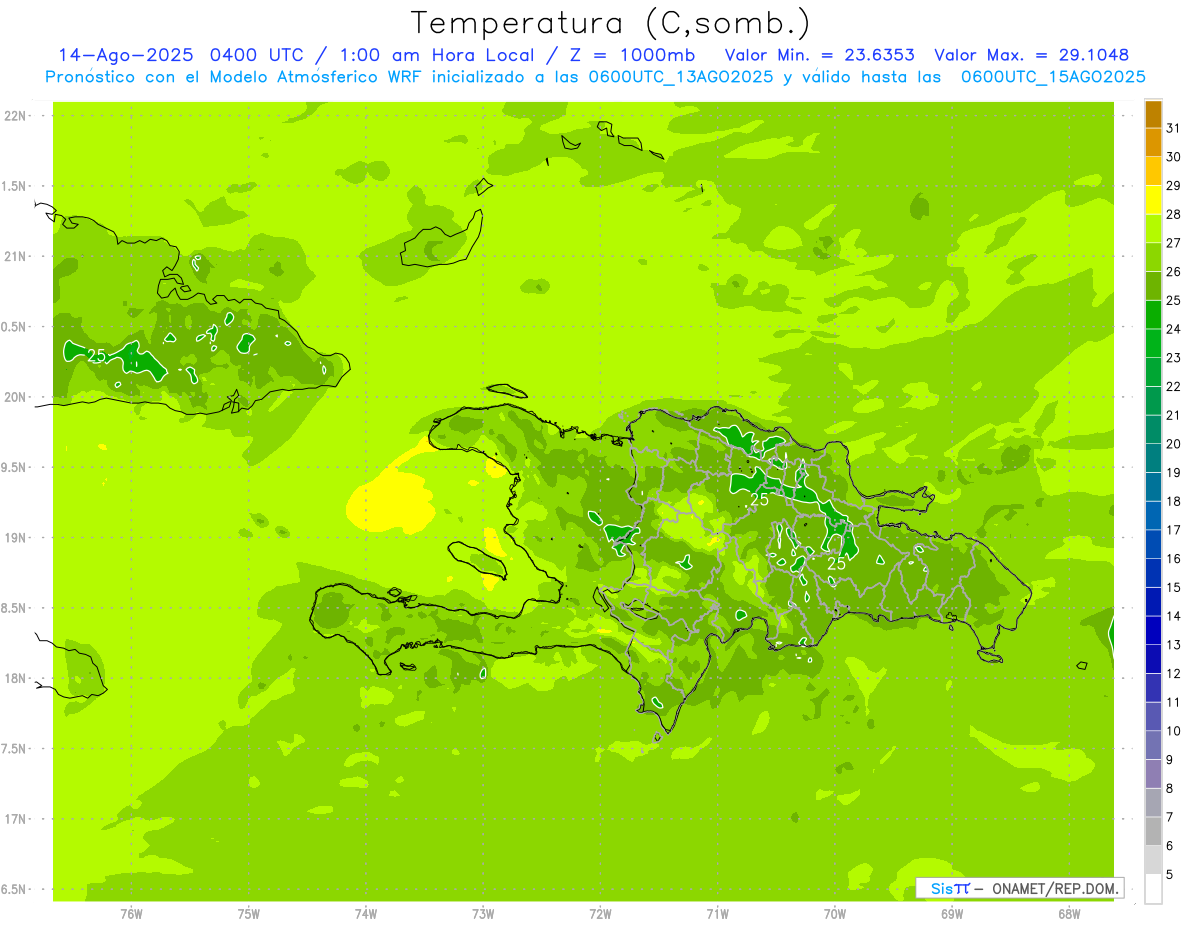
Task: Click the 69W longitude label
Action: pos(952,914)
